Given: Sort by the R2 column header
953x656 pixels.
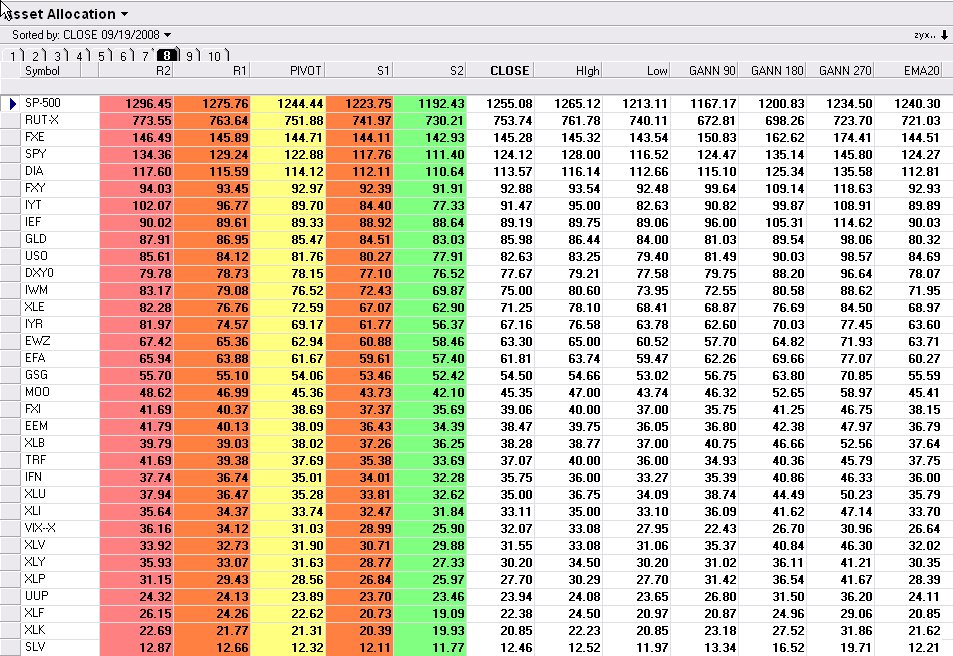Looking at the screenshot, I should 136,71.
